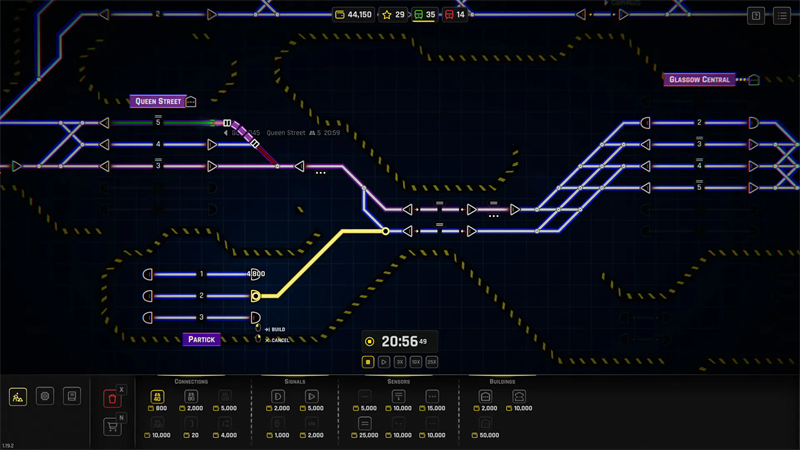
Task: Click the Queen Street station label
Action: (x=158, y=102)
